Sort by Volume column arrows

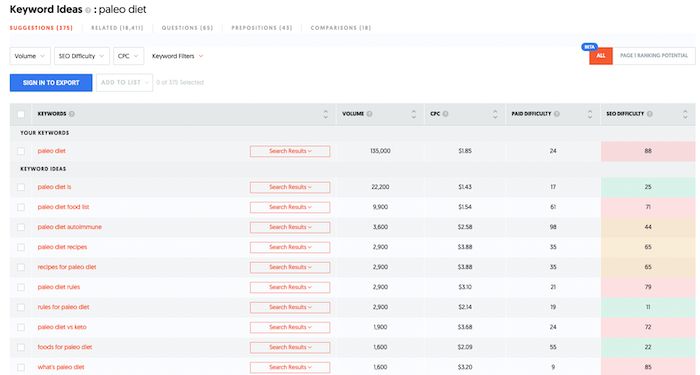click(413, 114)
